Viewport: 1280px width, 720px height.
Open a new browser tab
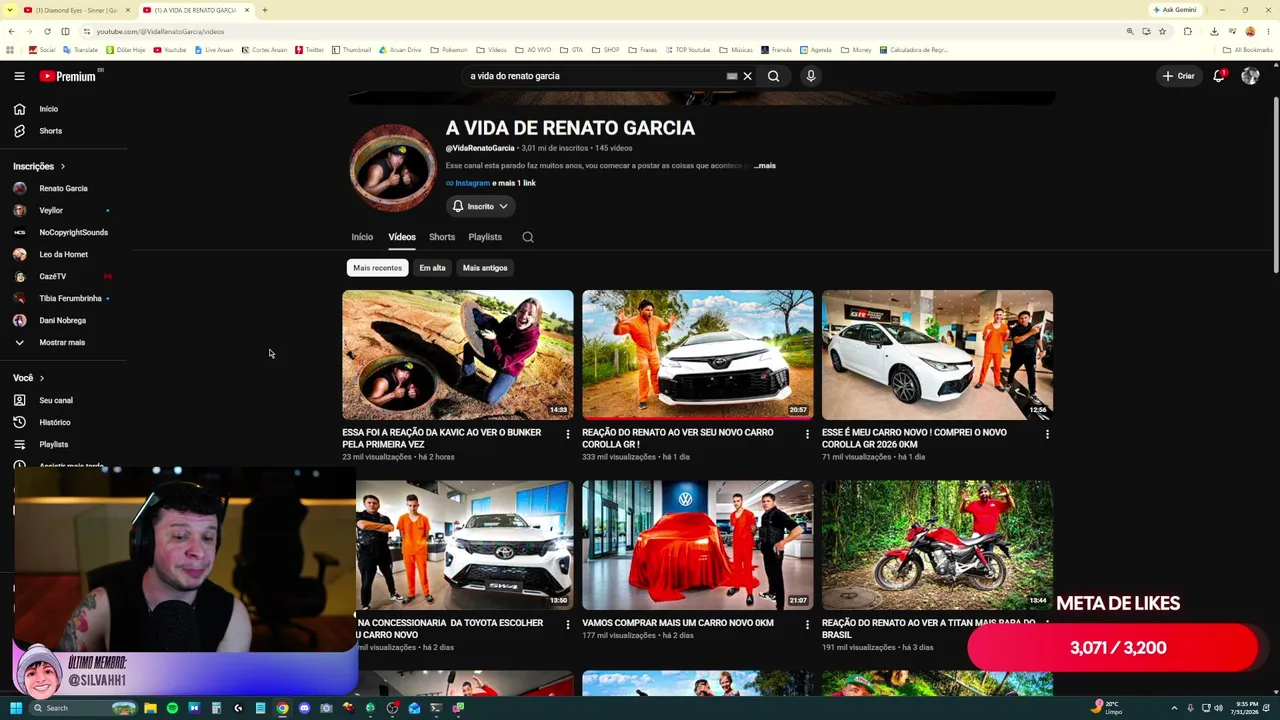tap(264, 10)
